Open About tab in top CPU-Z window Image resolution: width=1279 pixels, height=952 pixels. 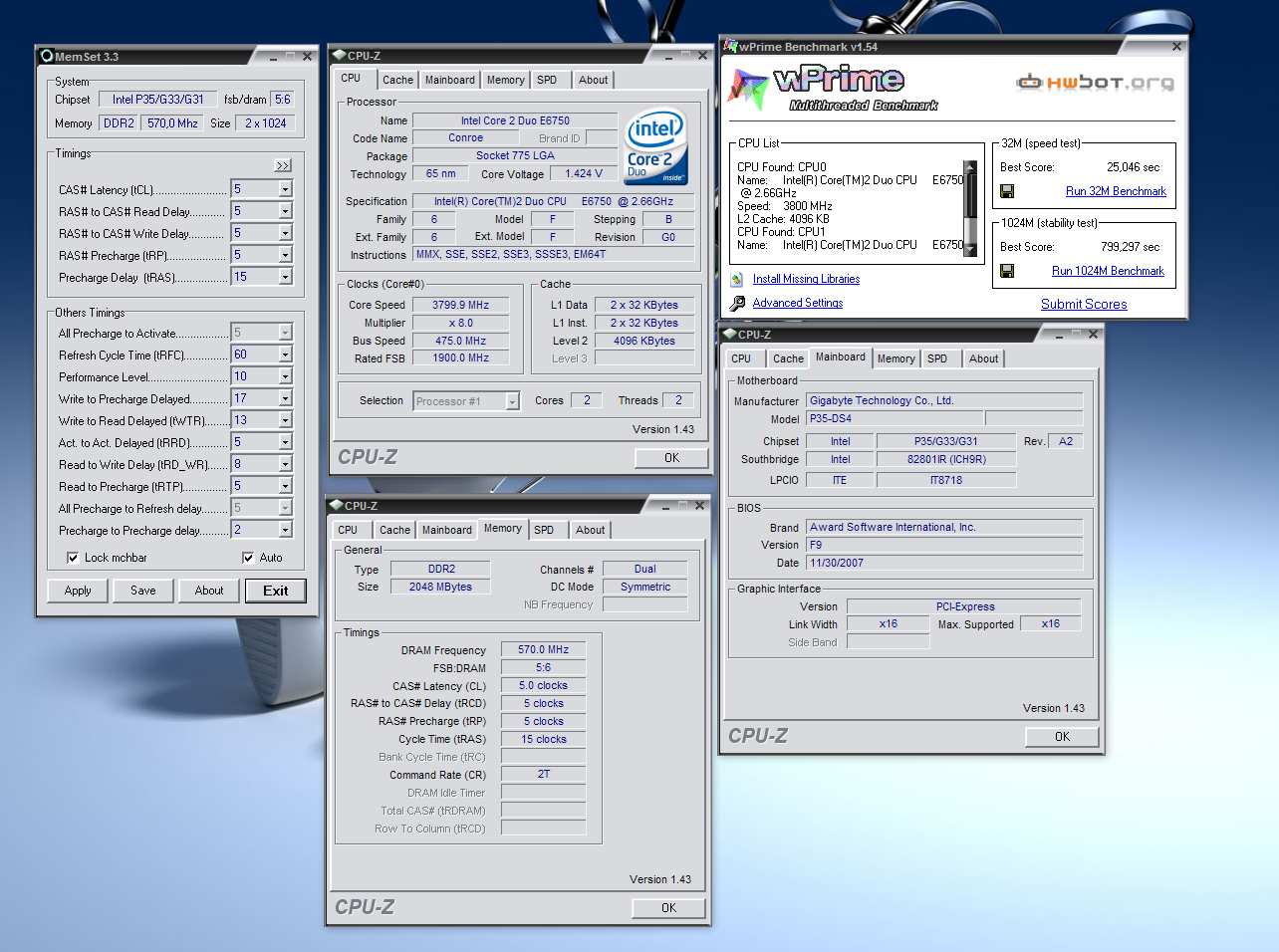pyautogui.click(x=593, y=80)
